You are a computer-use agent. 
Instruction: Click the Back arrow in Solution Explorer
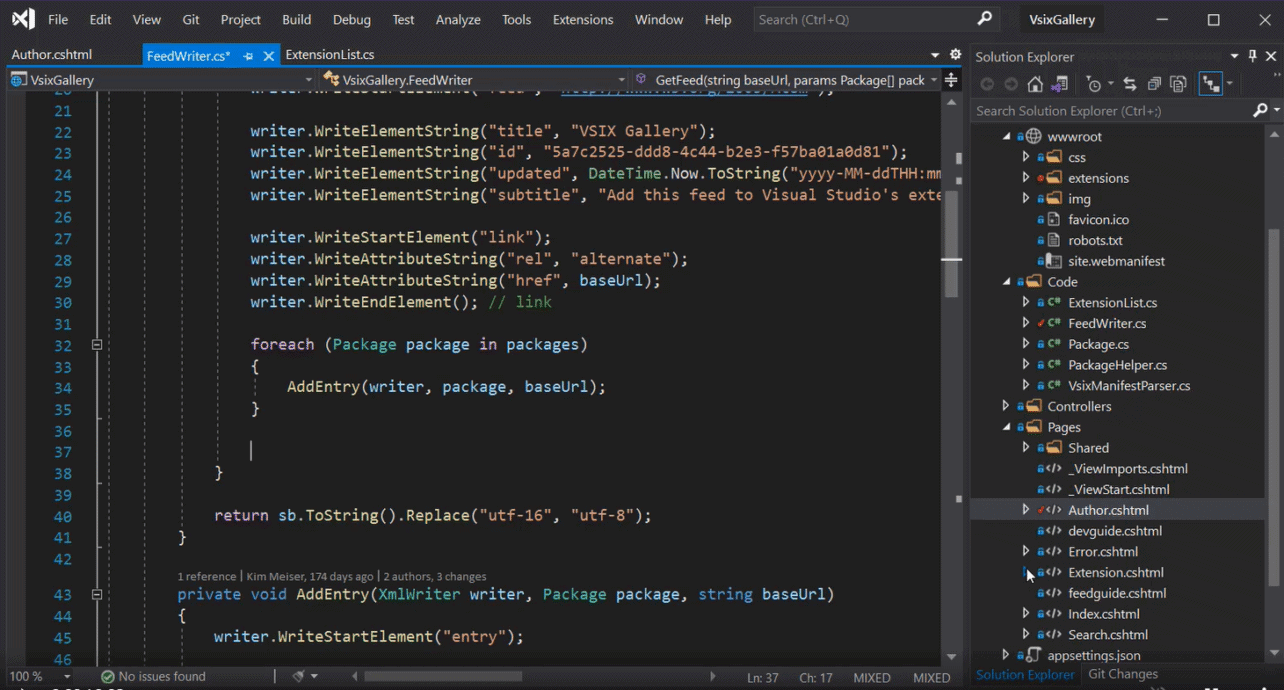987,85
